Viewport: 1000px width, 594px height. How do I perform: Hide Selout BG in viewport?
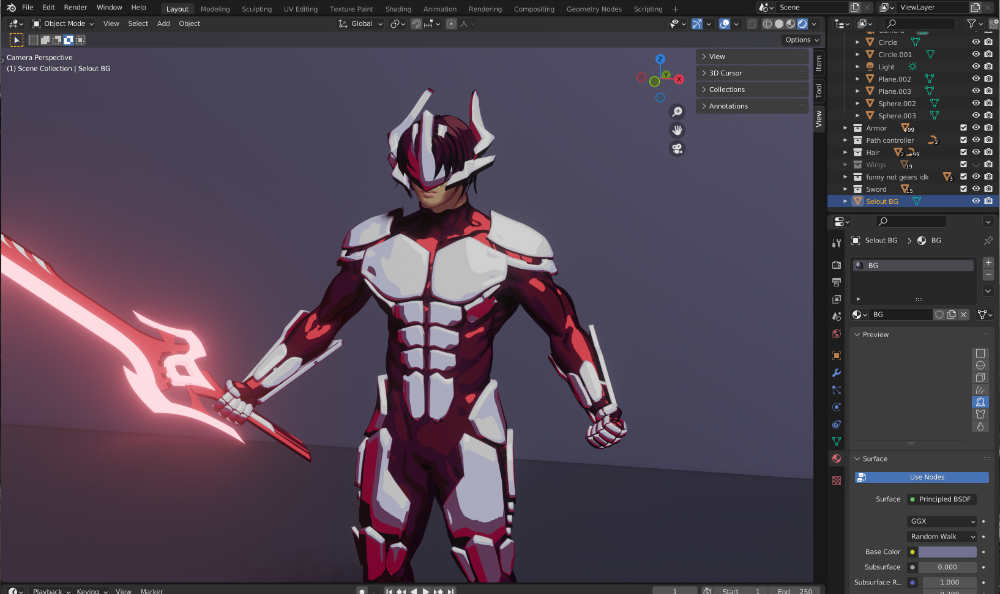pyautogui.click(x=976, y=201)
